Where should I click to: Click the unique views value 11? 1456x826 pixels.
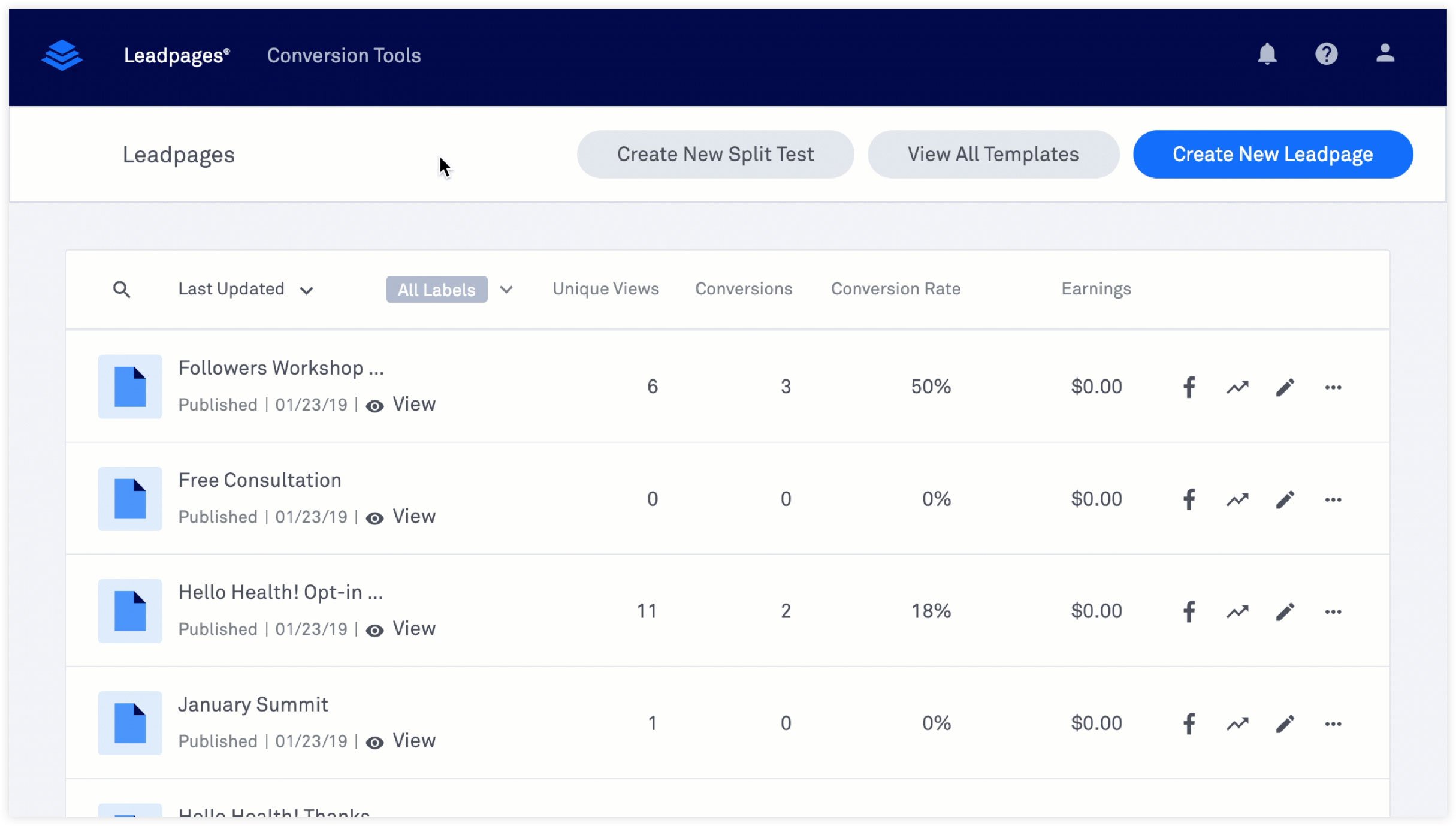(x=647, y=611)
